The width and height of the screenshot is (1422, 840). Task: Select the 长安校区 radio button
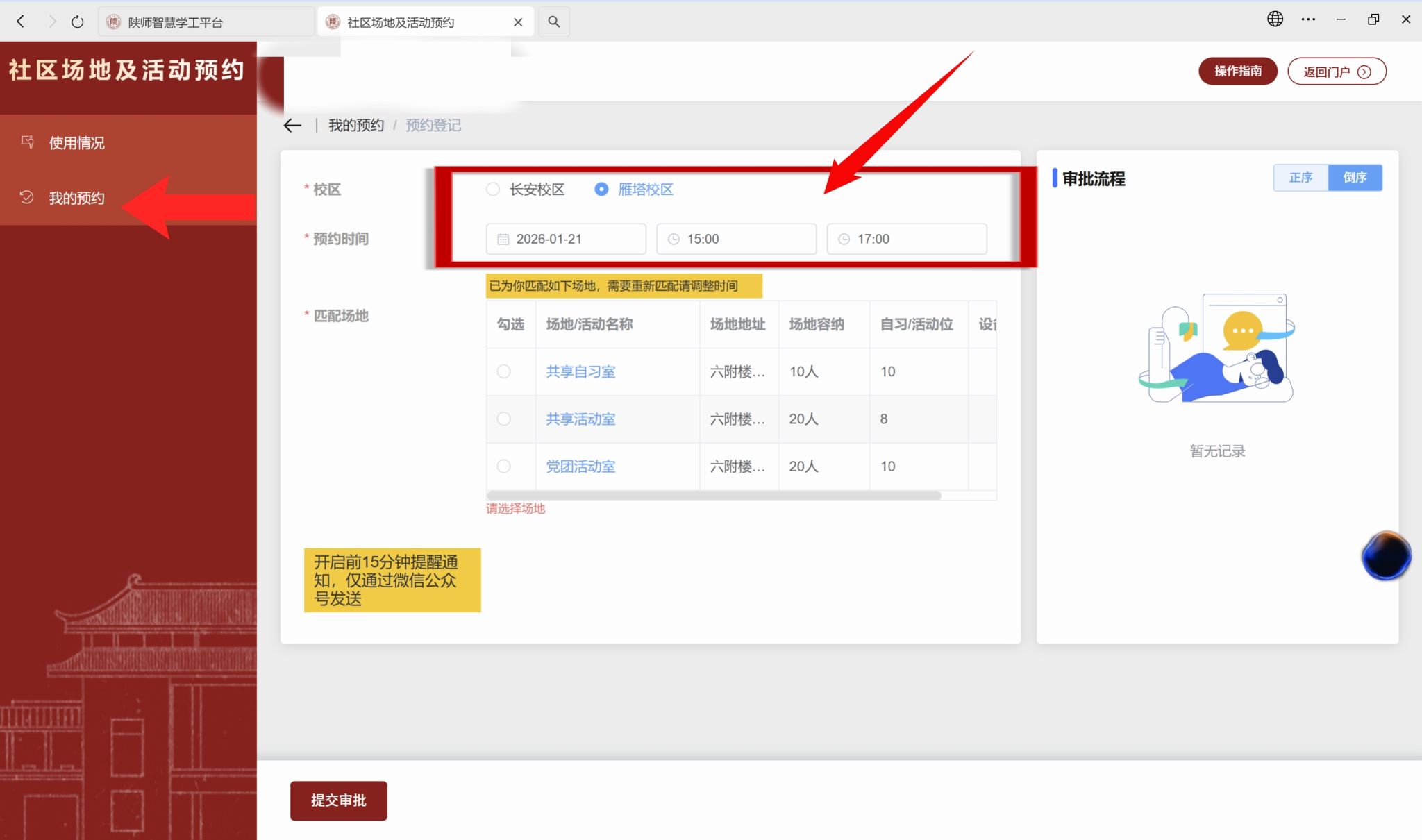point(493,190)
